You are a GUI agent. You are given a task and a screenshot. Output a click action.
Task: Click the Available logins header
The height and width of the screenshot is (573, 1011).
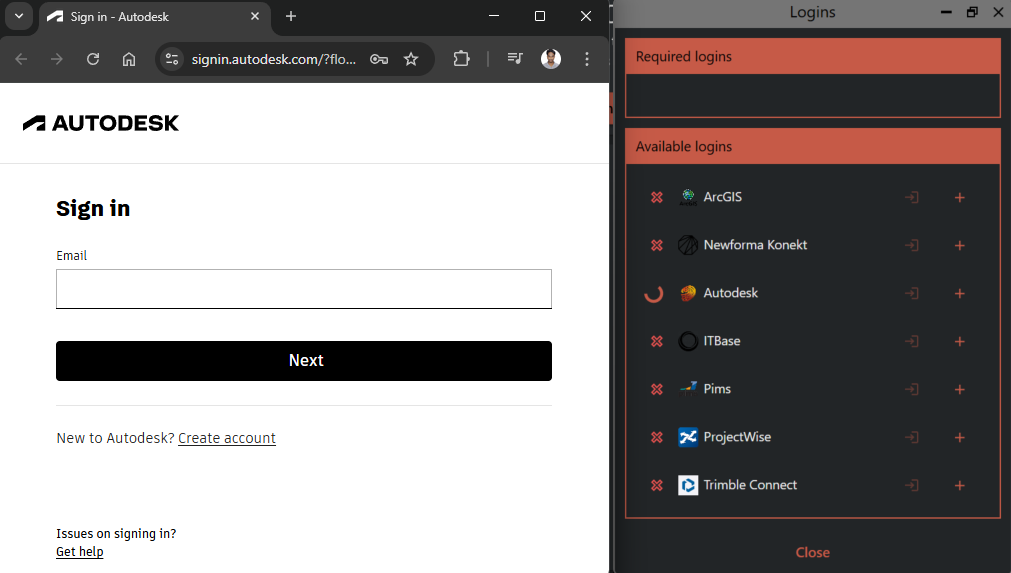(812, 146)
